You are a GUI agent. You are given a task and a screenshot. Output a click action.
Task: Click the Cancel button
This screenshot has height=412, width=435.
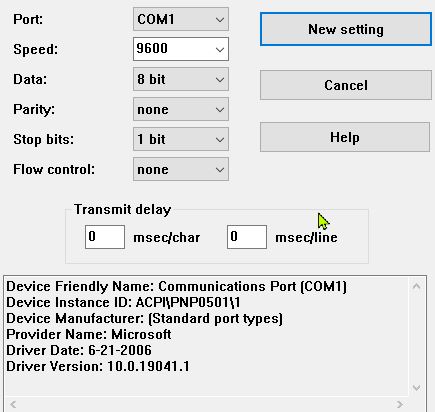pos(346,85)
